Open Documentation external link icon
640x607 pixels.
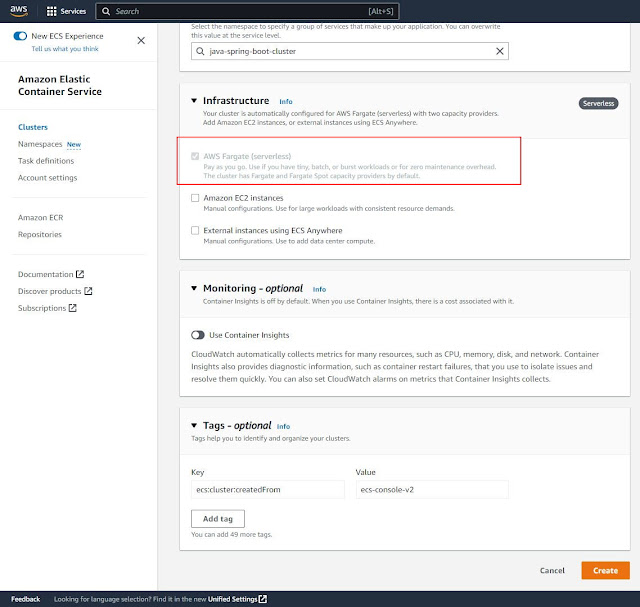click(80, 274)
